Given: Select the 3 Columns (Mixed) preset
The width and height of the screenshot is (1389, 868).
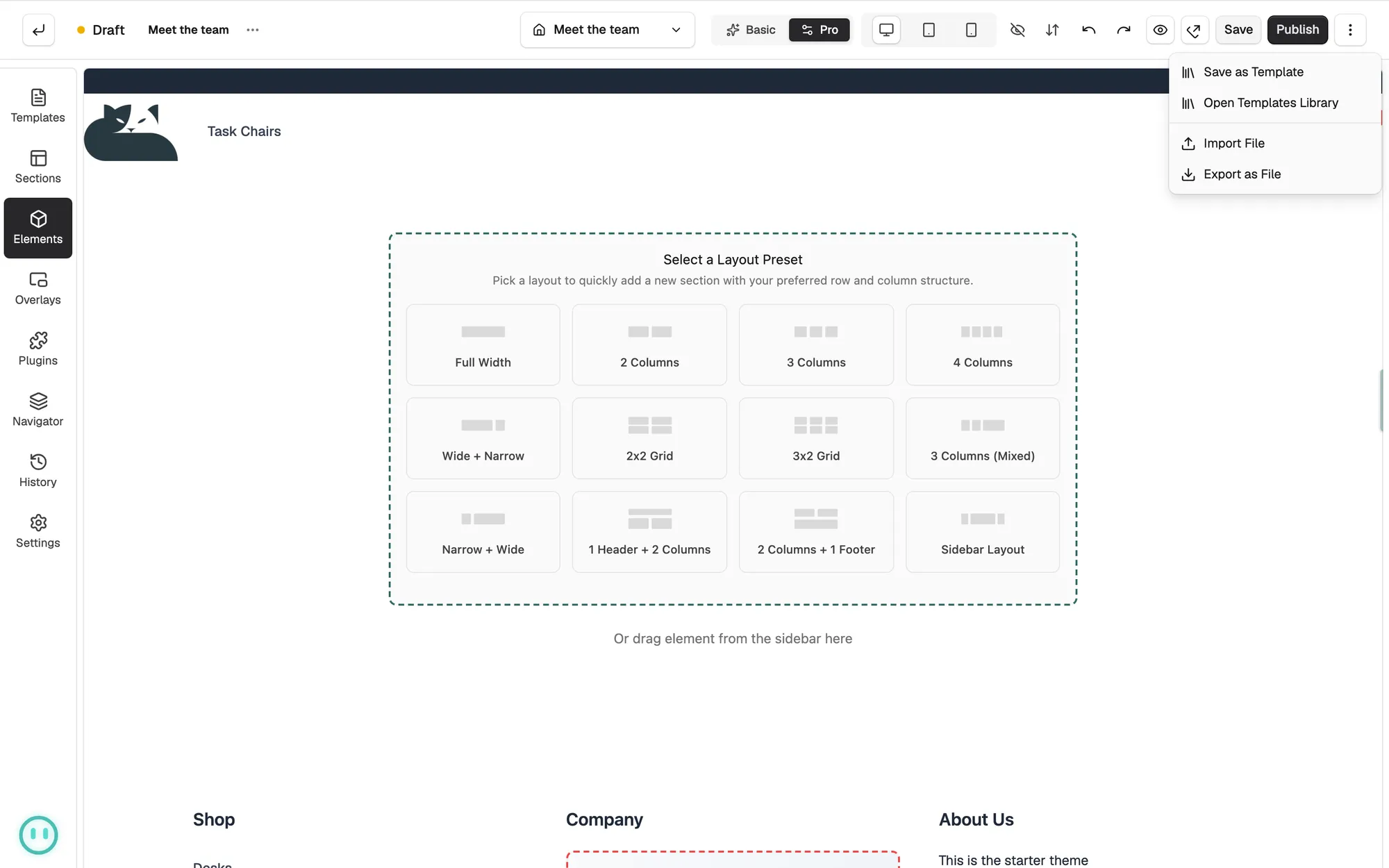Looking at the screenshot, I should tap(983, 438).
